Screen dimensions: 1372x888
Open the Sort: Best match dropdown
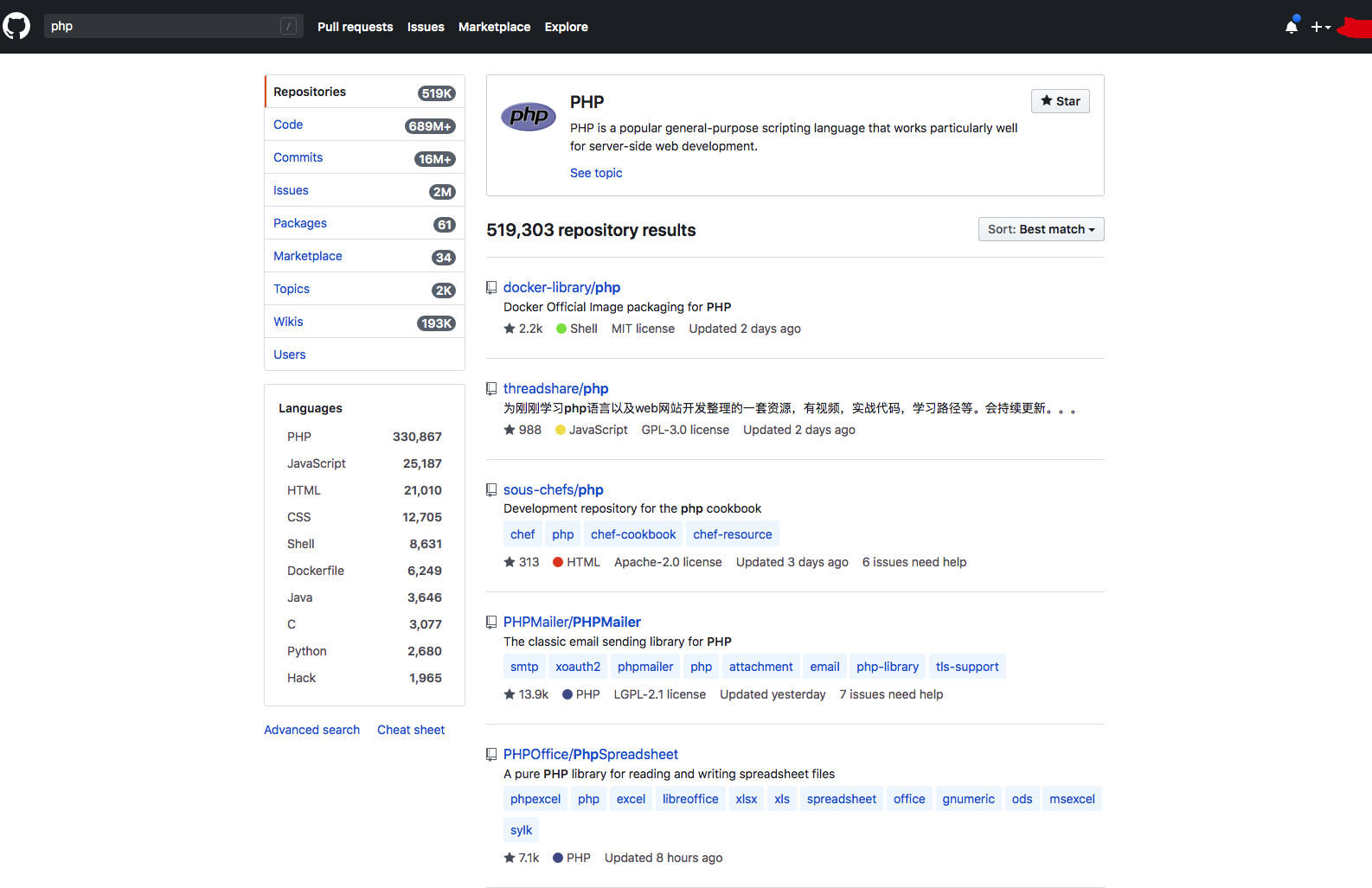[1042, 229]
